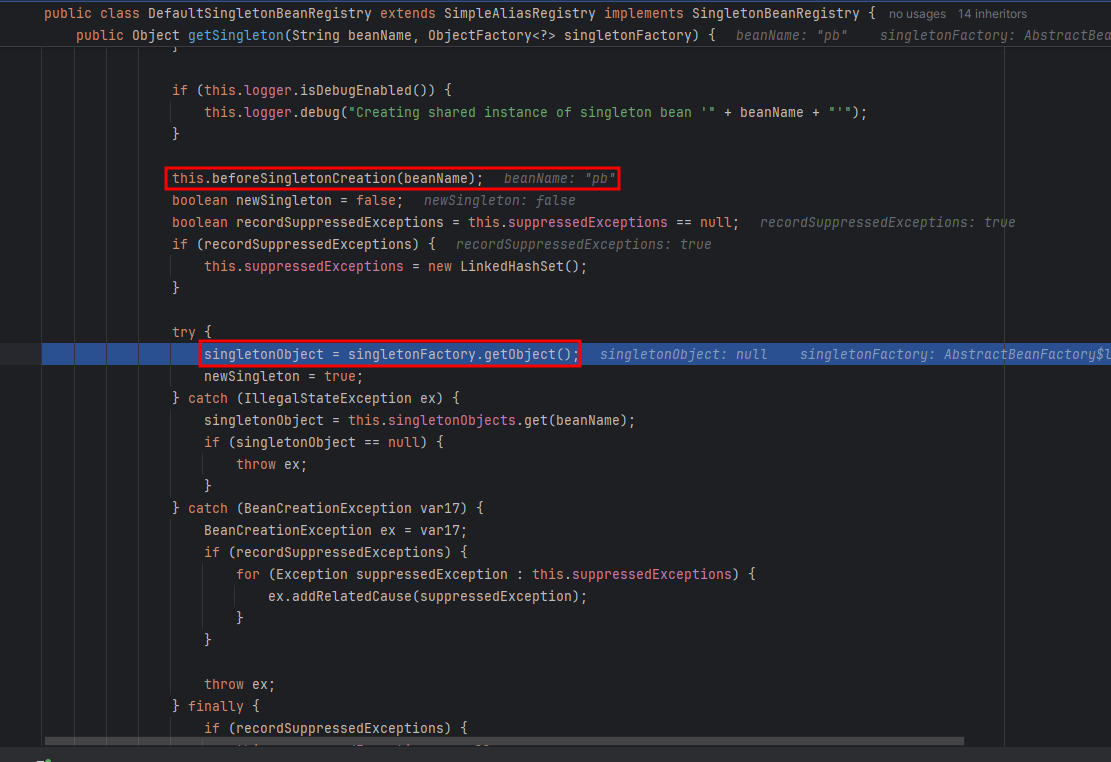Click the "BeanCreationException ex = var17" line
Screen dimensions: 1111x762
[335, 530]
